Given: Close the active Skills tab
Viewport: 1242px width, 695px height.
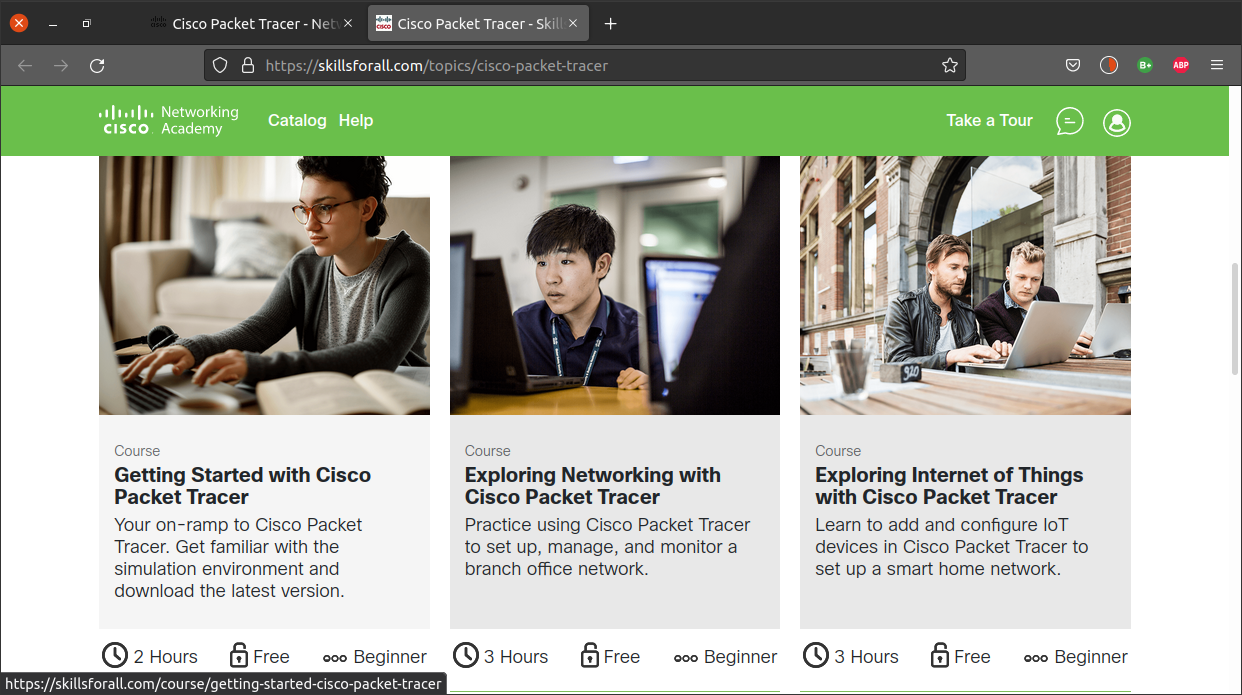Looking at the screenshot, I should click(x=573, y=24).
